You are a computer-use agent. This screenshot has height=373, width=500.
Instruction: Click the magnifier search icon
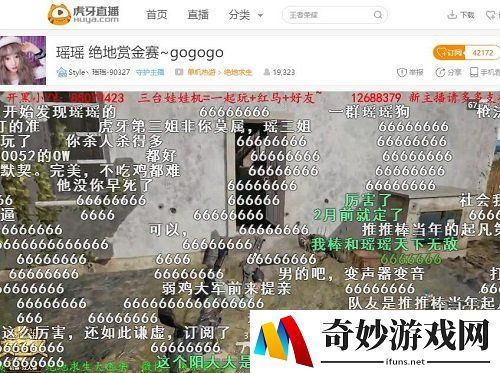coord(378,15)
